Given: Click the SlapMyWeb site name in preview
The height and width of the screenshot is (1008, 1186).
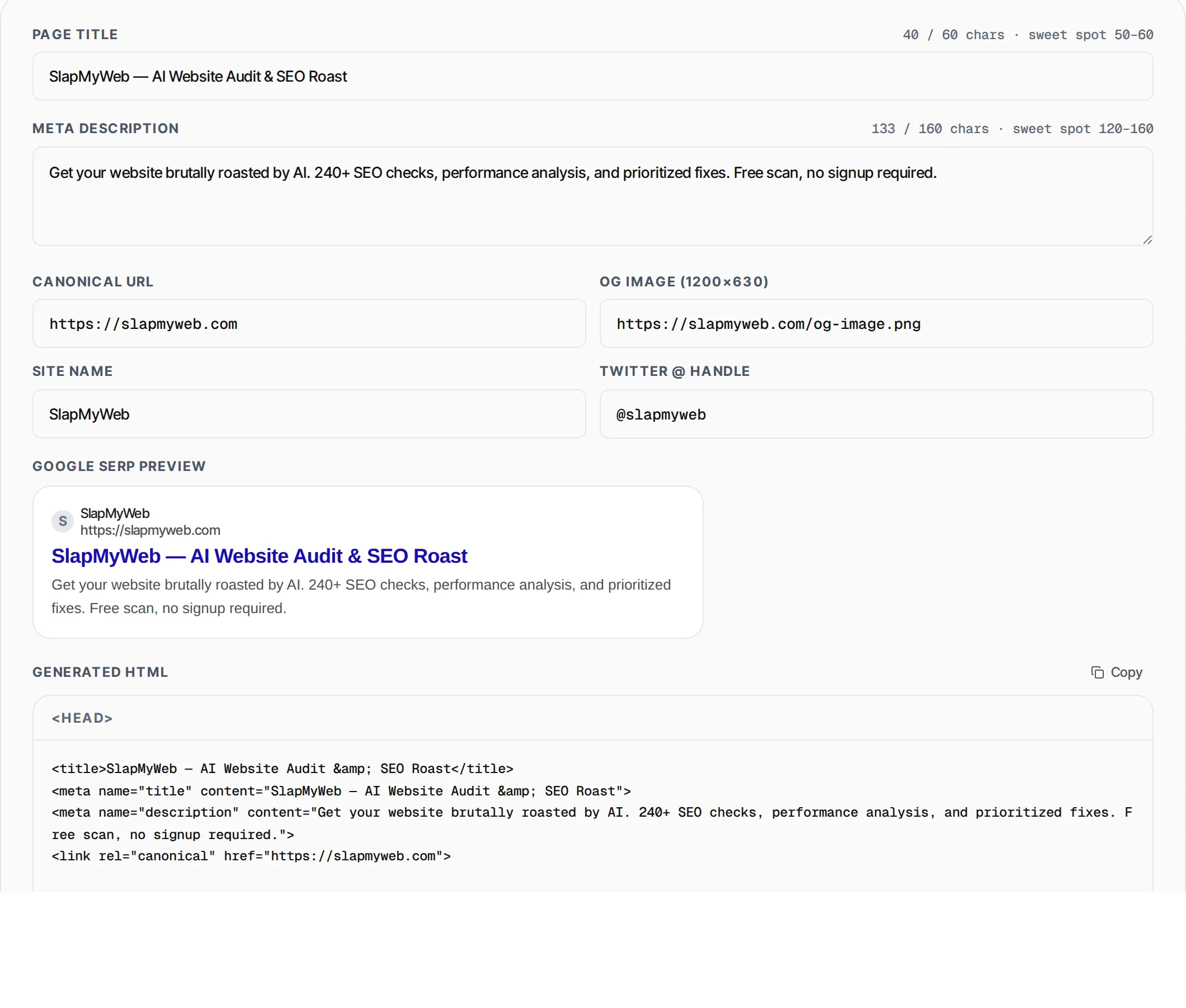Looking at the screenshot, I should point(115,514).
